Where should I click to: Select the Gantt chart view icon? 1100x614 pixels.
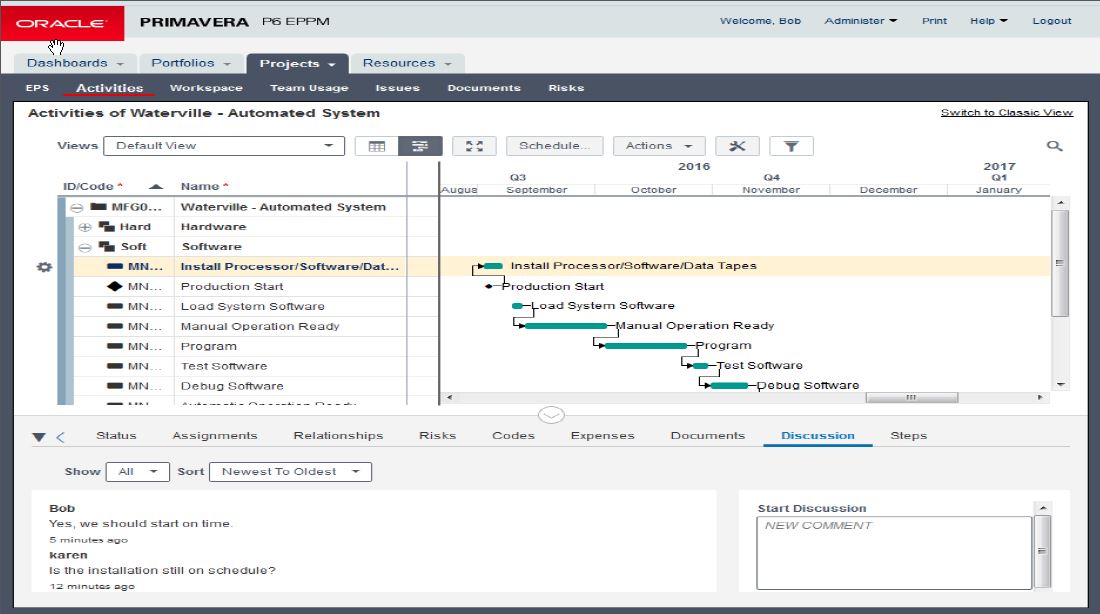(x=420, y=146)
